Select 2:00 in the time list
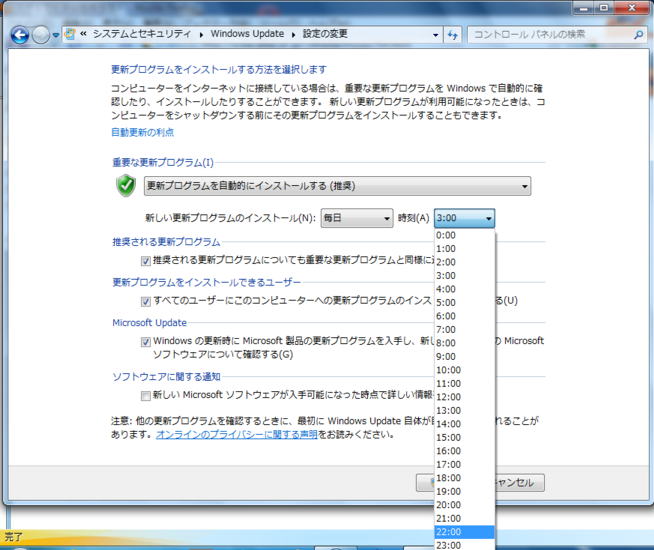Screen dimensions: 654x550 point(464,262)
